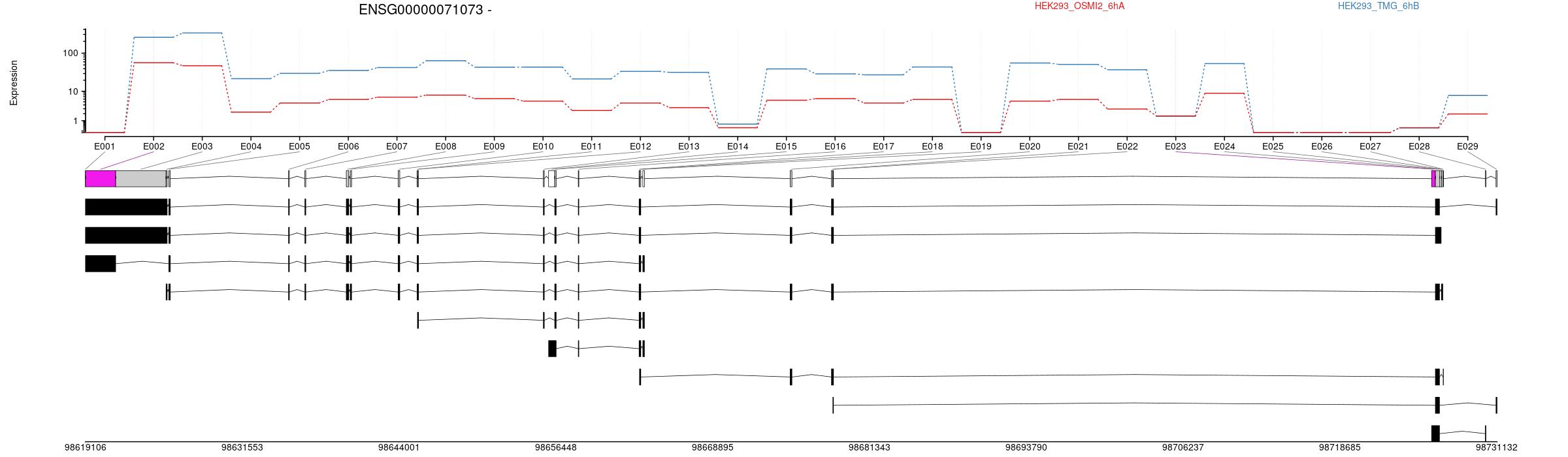Screen dimensions: 1568x457
Task: Click genomic coordinate 98731132
Action: pos(1496,447)
